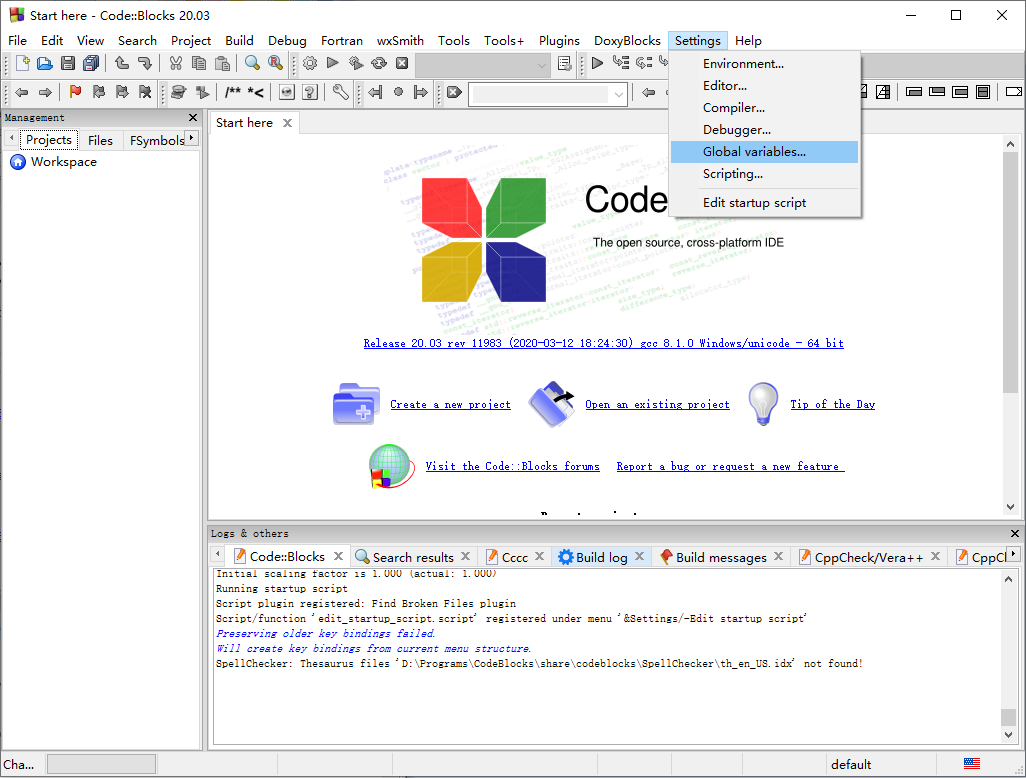Click the Rebuild cycle arrows icon
This screenshot has width=1026, height=778.
pos(379,63)
